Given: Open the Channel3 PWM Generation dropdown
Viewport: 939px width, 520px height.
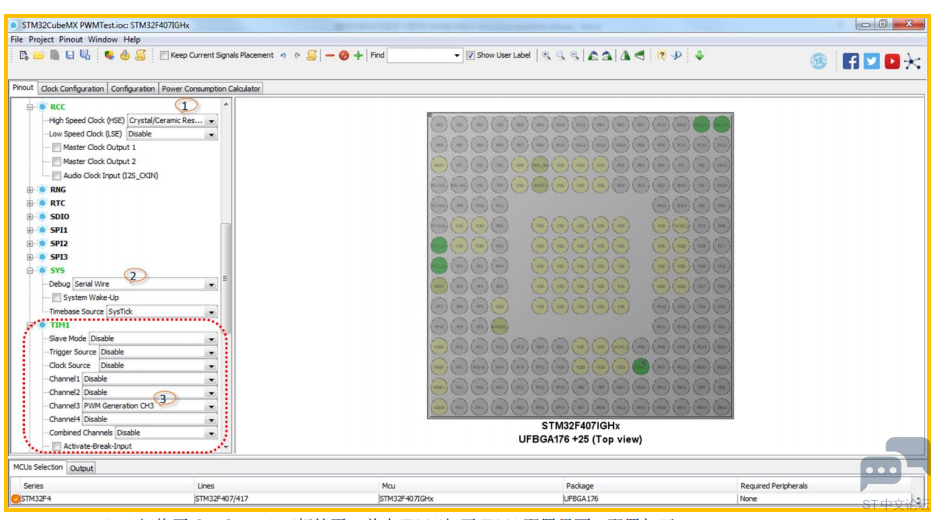Looking at the screenshot, I should 149,406.
